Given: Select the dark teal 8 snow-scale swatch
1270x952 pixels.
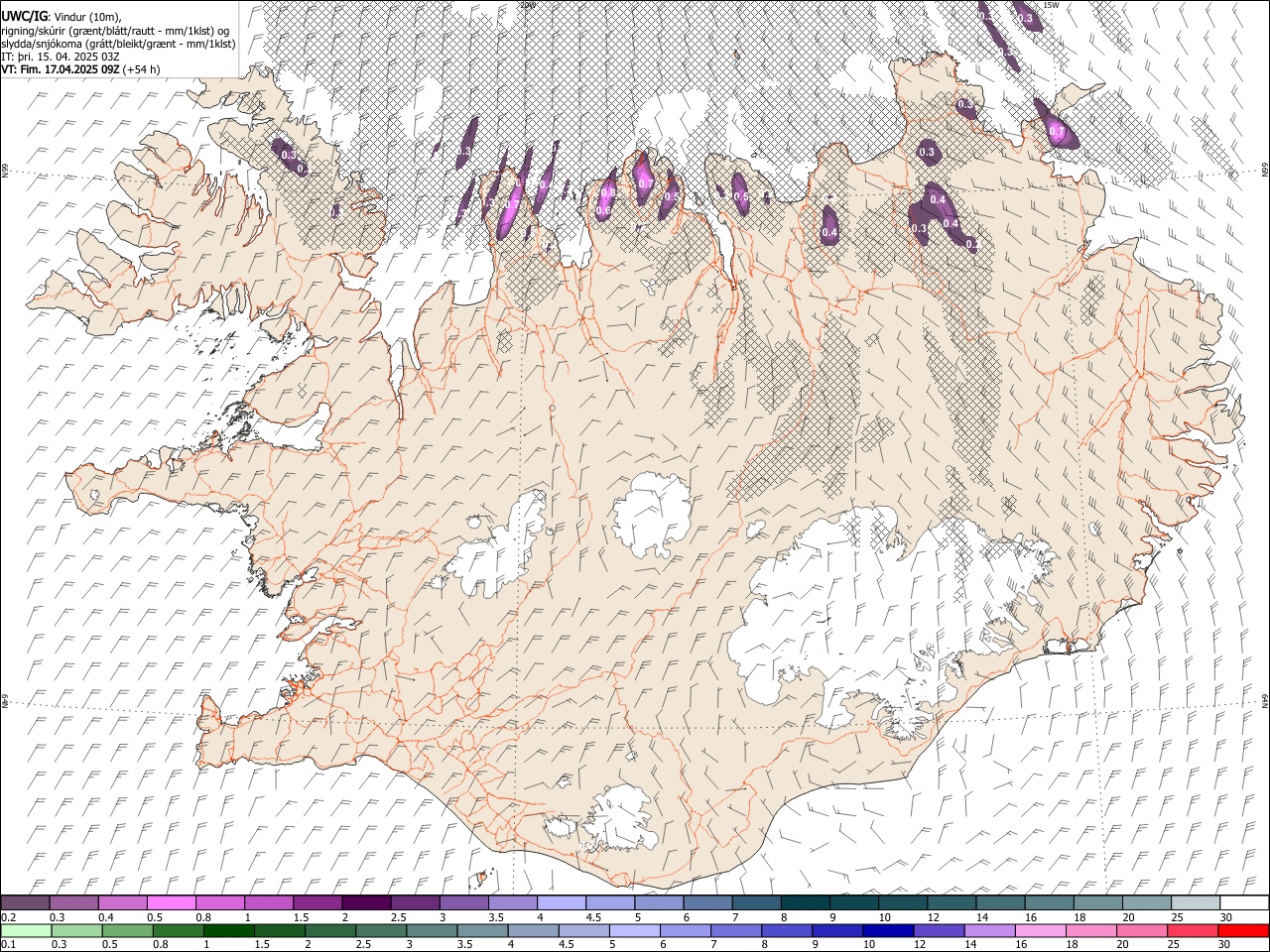Looking at the screenshot, I should pos(805,902).
